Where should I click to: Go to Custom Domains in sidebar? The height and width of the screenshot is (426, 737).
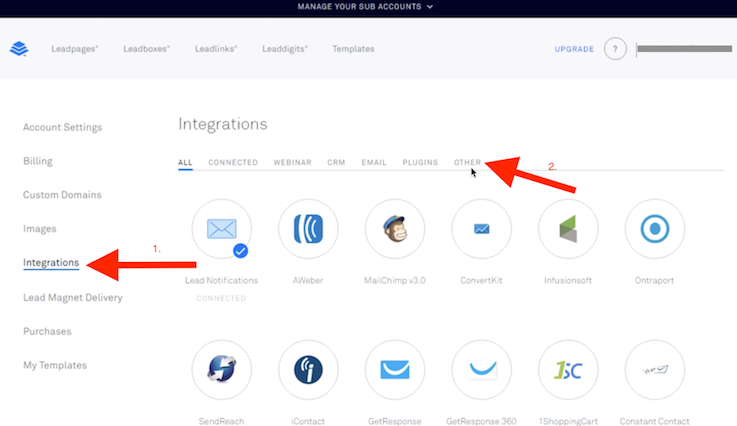[62, 195]
